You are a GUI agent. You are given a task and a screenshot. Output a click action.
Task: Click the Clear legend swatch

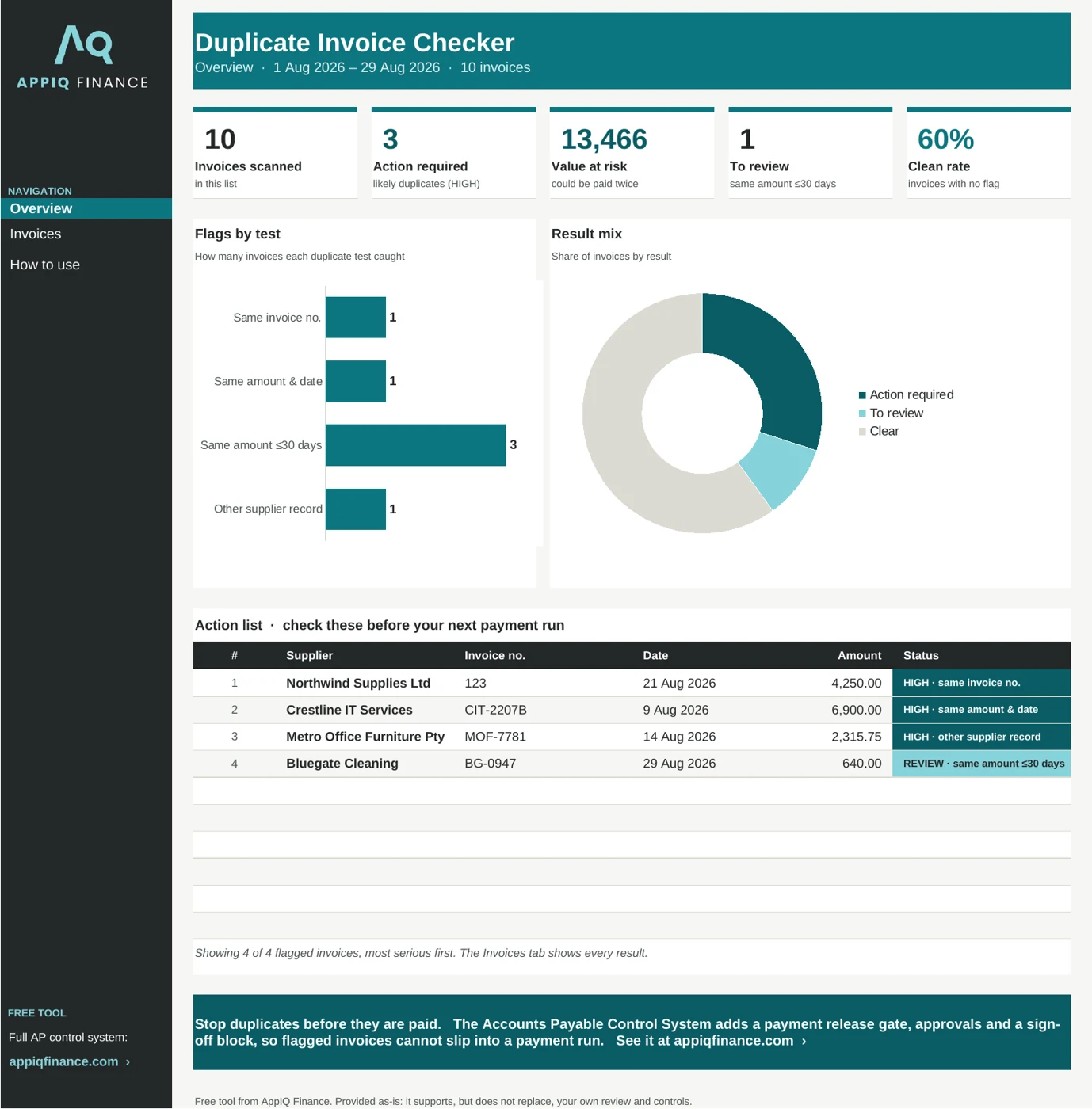coord(862,432)
